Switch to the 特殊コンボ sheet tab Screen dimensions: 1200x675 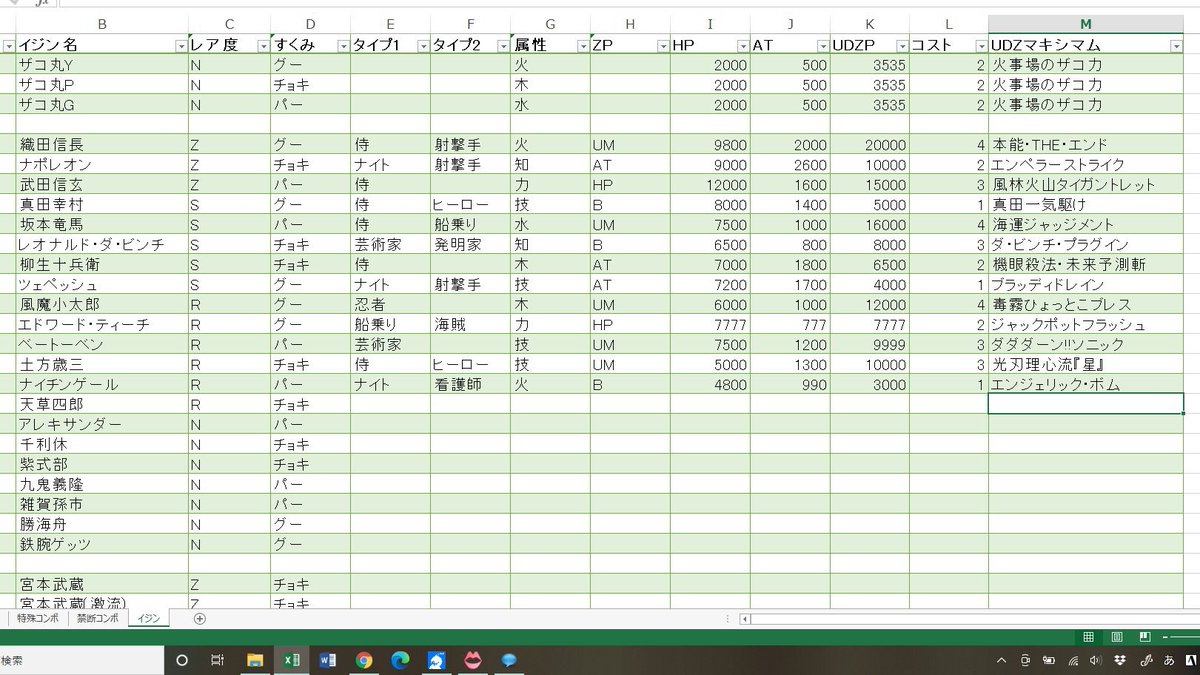pyautogui.click(x=37, y=619)
